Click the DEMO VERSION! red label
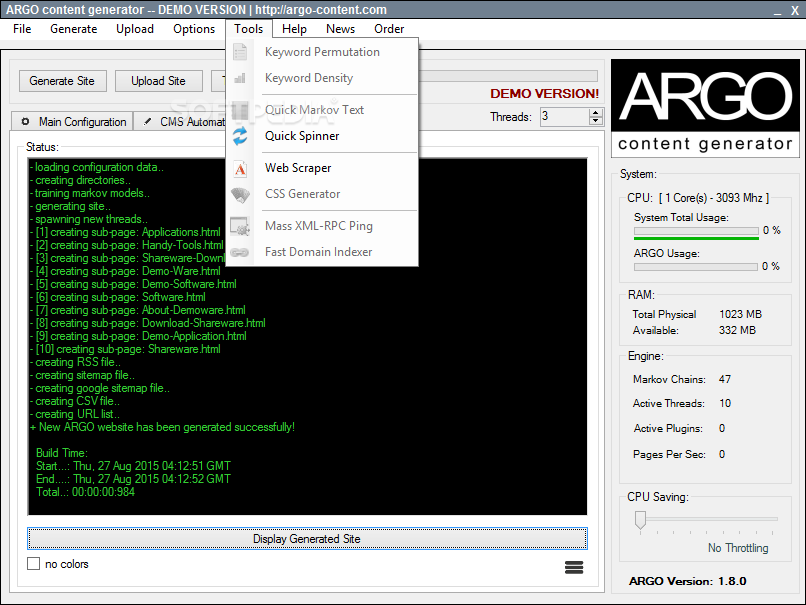The width and height of the screenshot is (806, 605). point(544,94)
